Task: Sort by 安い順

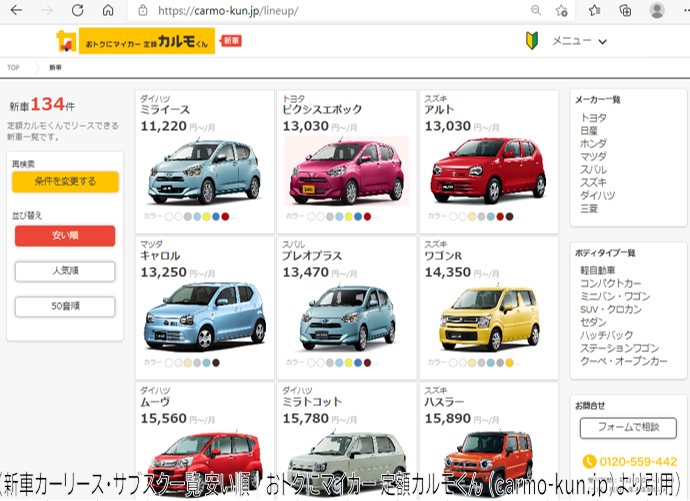Action: [65, 236]
